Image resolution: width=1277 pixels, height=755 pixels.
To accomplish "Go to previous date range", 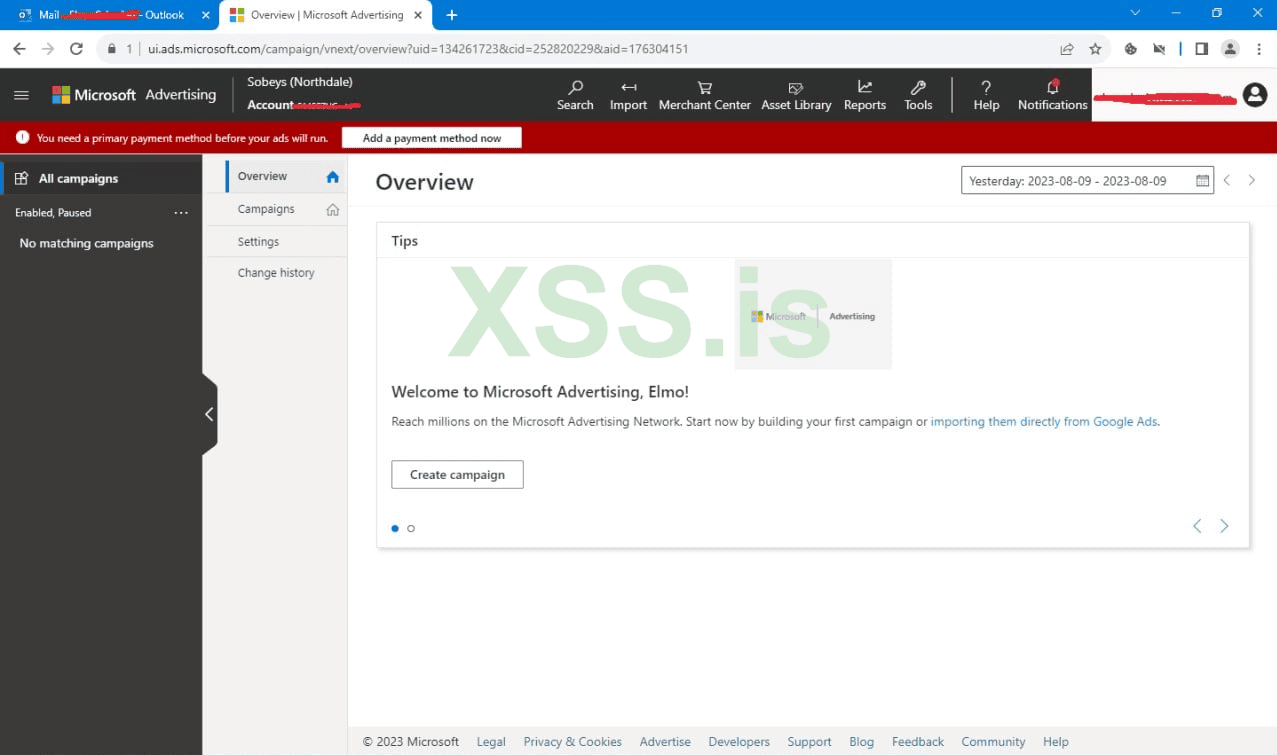I will pyautogui.click(x=1227, y=180).
